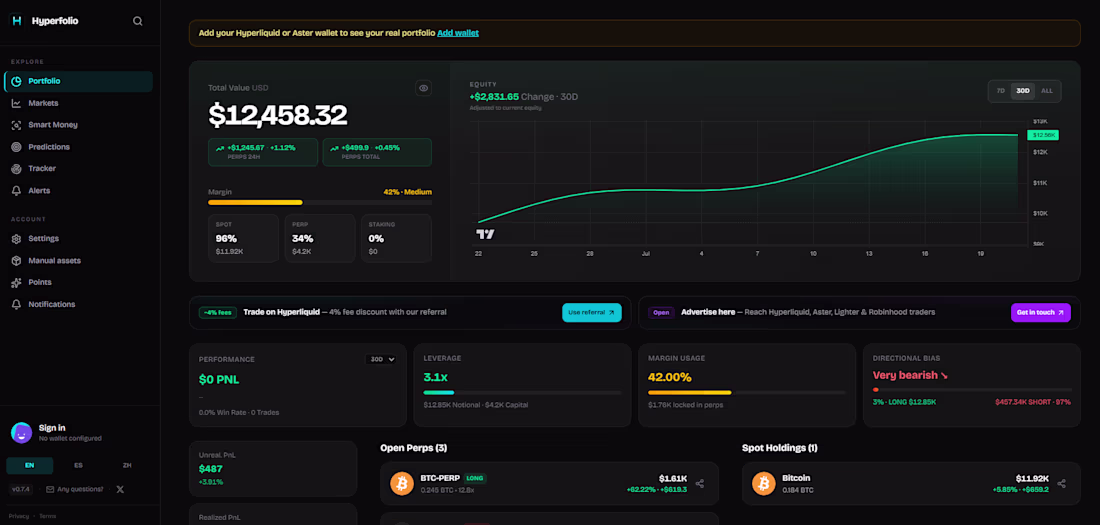This screenshot has height=525, width=1100.
Task: Click the Bitcoin coin icon of BTC-PERP
Action: 402,484
